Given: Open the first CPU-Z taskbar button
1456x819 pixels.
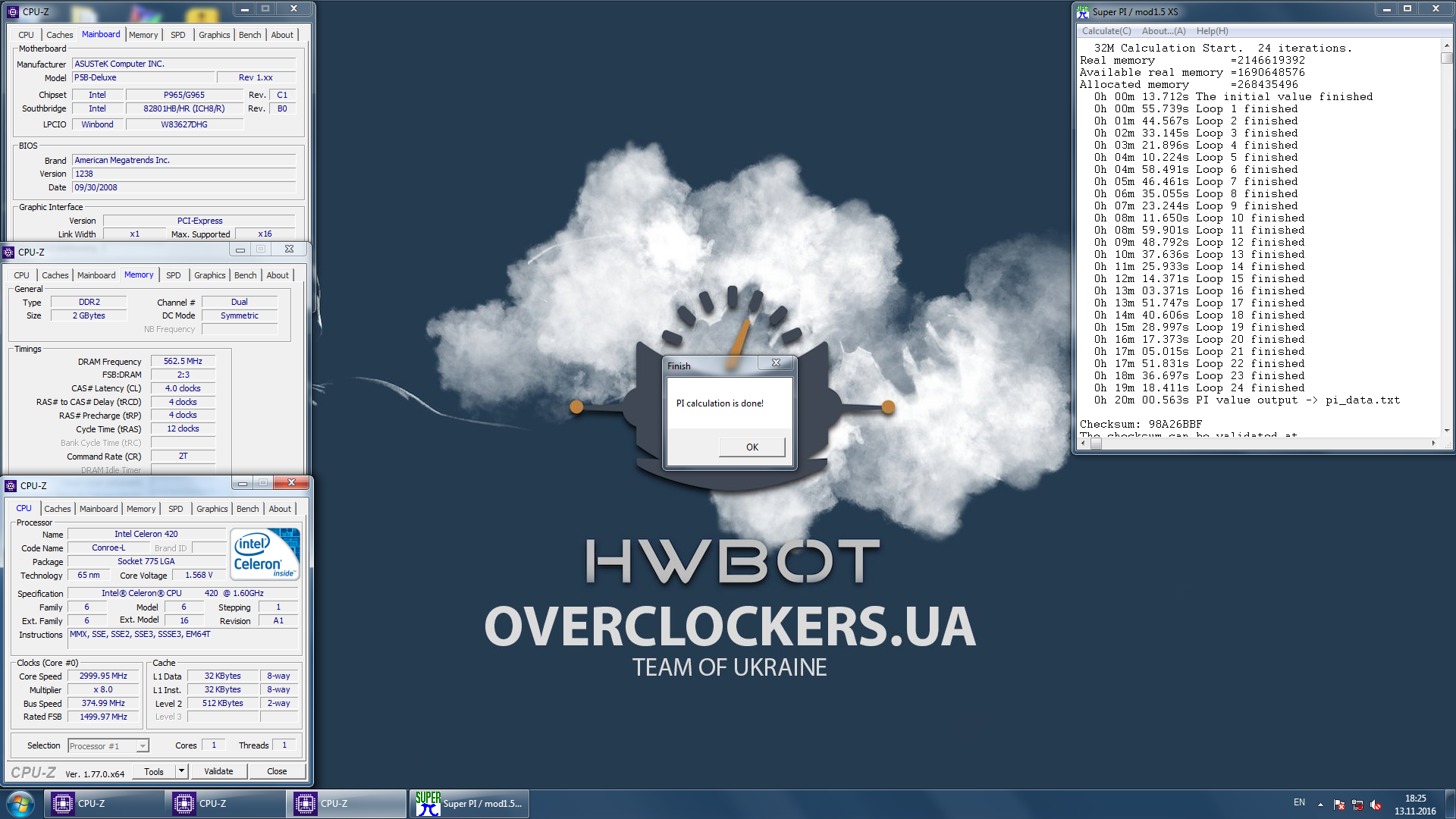Looking at the screenshot, I should [x=104, y=804].
